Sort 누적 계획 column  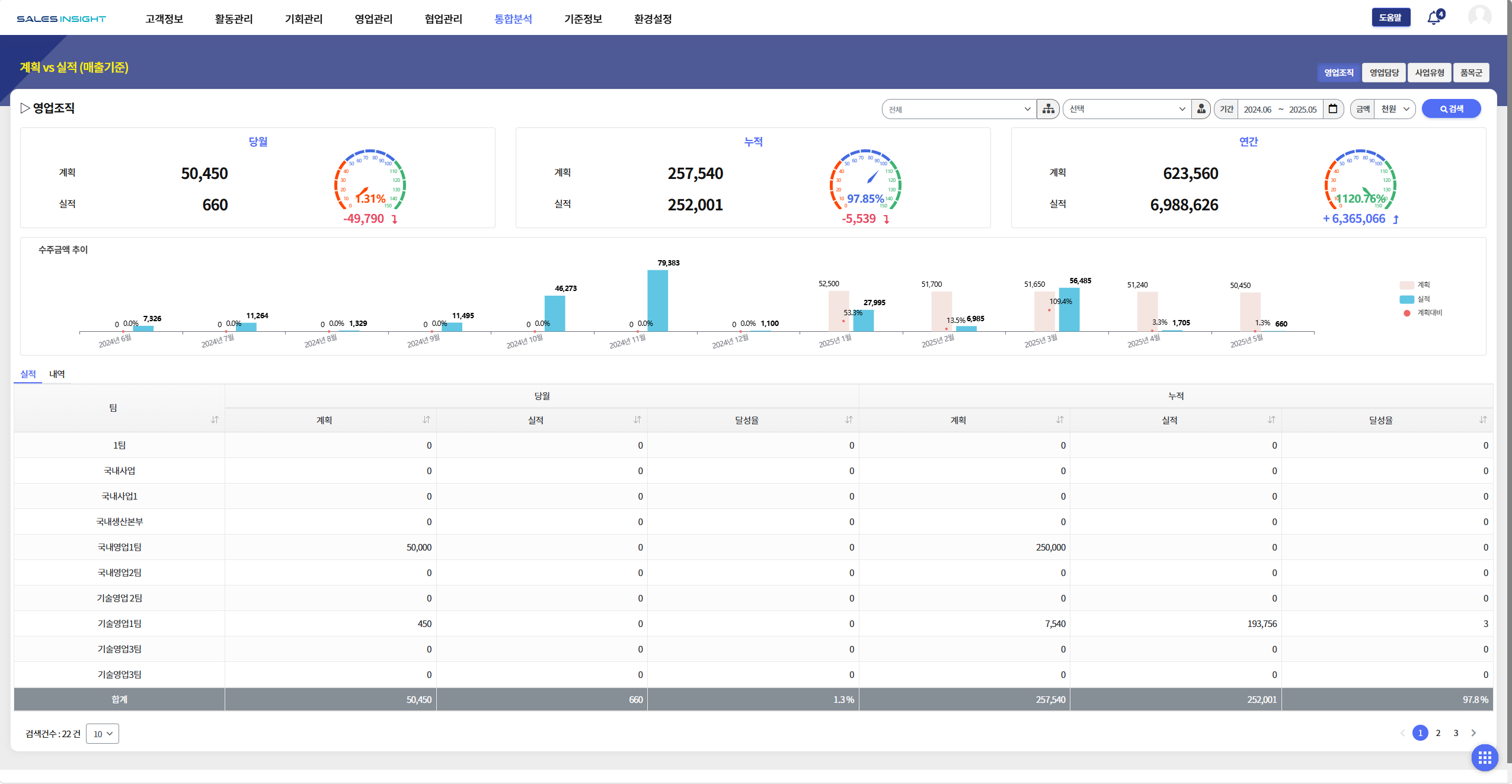point(1060,420)
